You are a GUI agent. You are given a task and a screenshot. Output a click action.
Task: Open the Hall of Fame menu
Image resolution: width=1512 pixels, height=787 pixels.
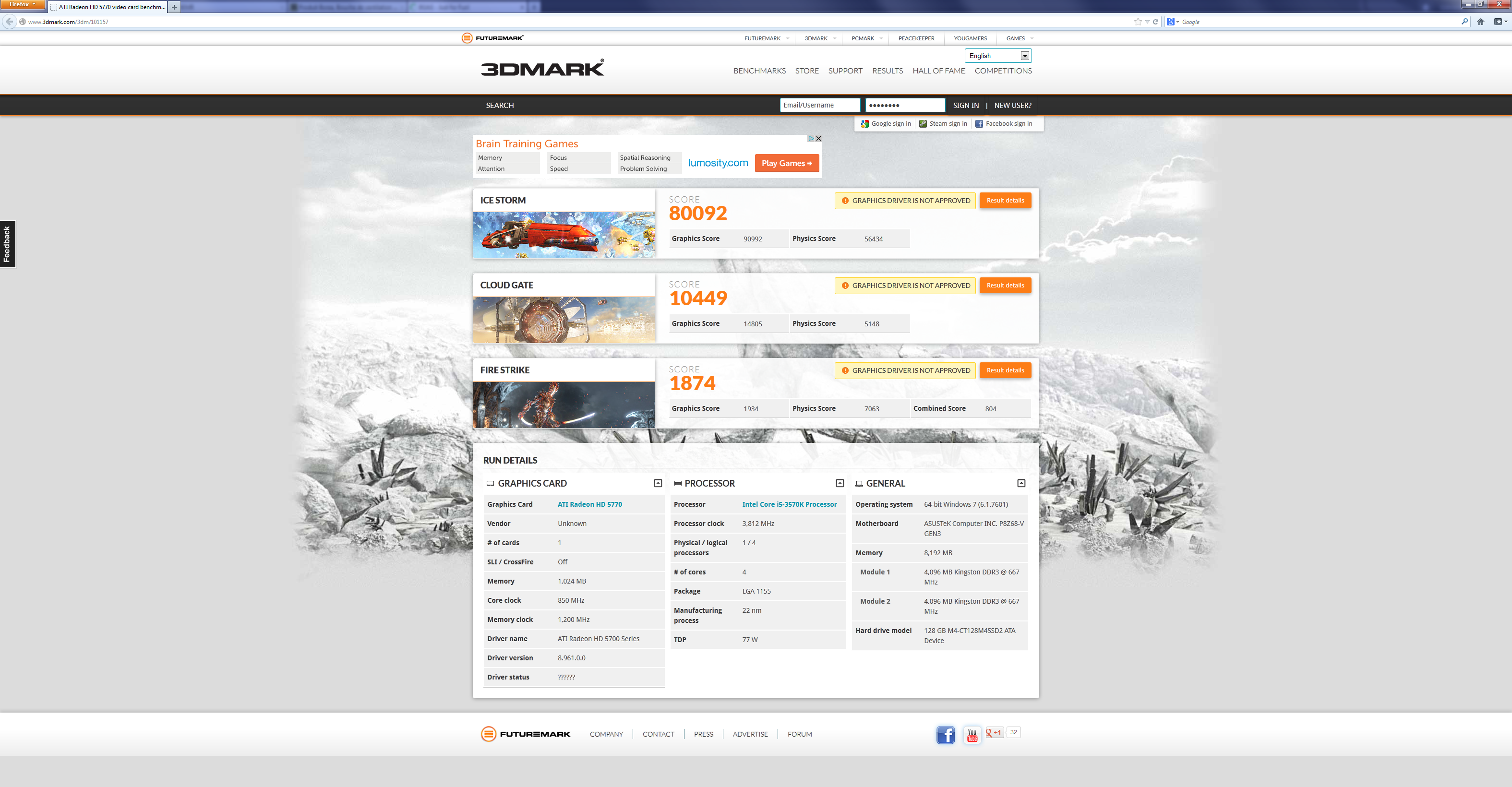point(938,71)
